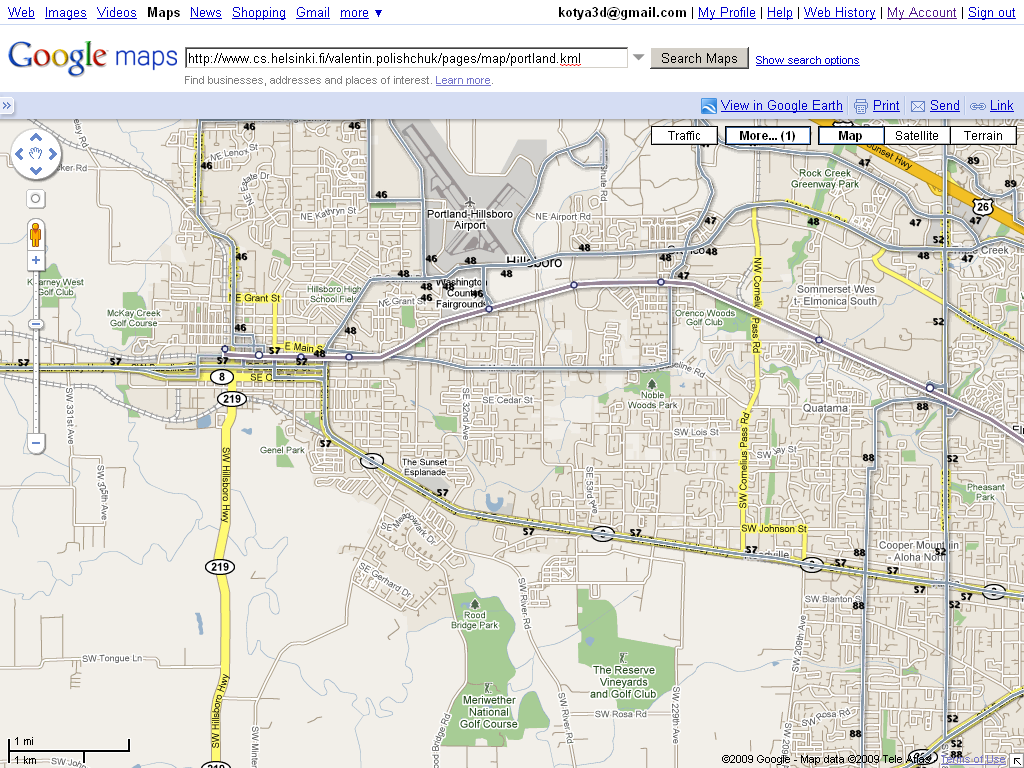
Task: Go to Images link in top bar
Action: point(65,12)
